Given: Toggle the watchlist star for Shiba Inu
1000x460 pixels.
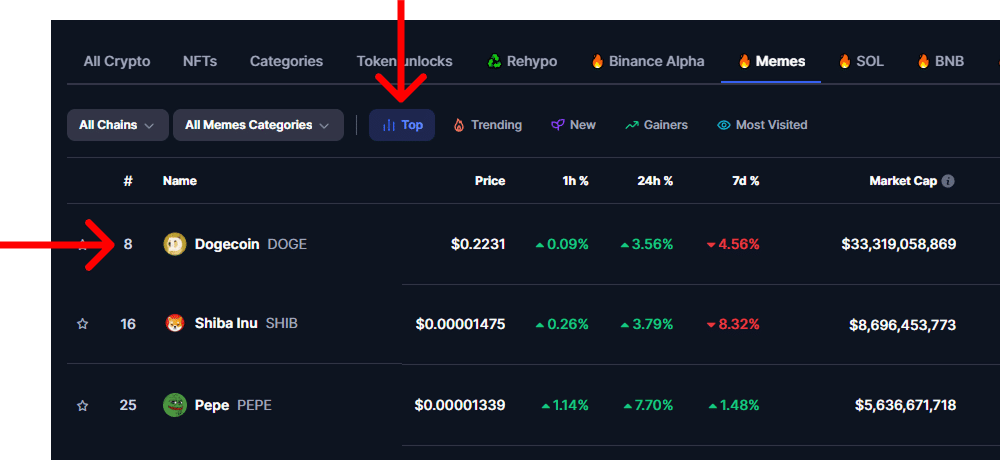Looking at the screenshot, I should [x=82, y=324].
